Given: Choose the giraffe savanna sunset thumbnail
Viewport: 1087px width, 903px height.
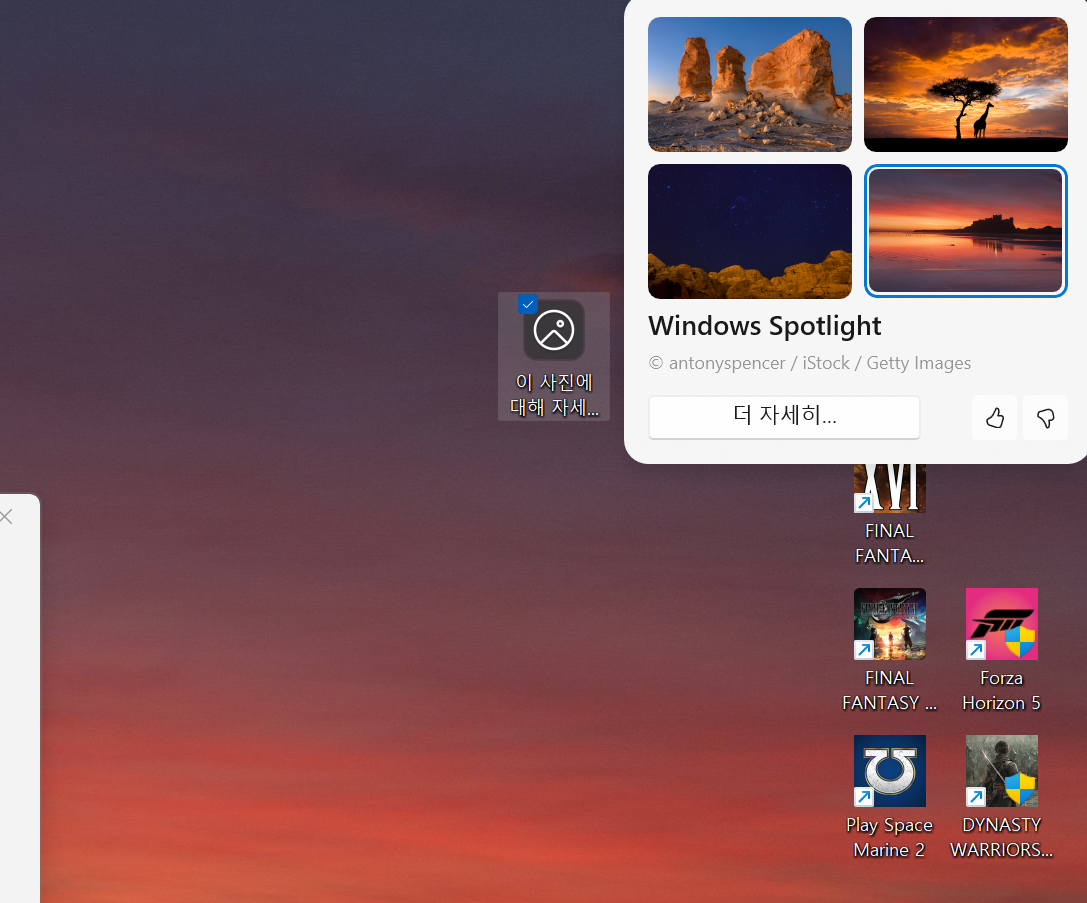Looking at the screenshot, I should coord(965,84).
